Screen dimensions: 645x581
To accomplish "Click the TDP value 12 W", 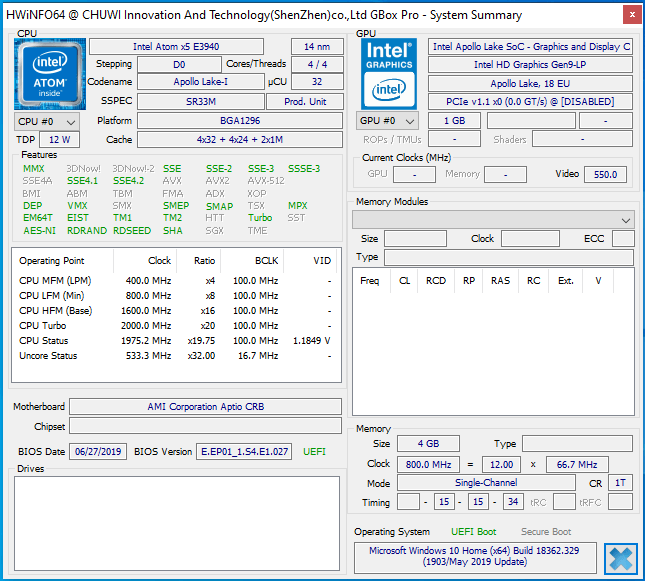I will [x=60, y=139].
